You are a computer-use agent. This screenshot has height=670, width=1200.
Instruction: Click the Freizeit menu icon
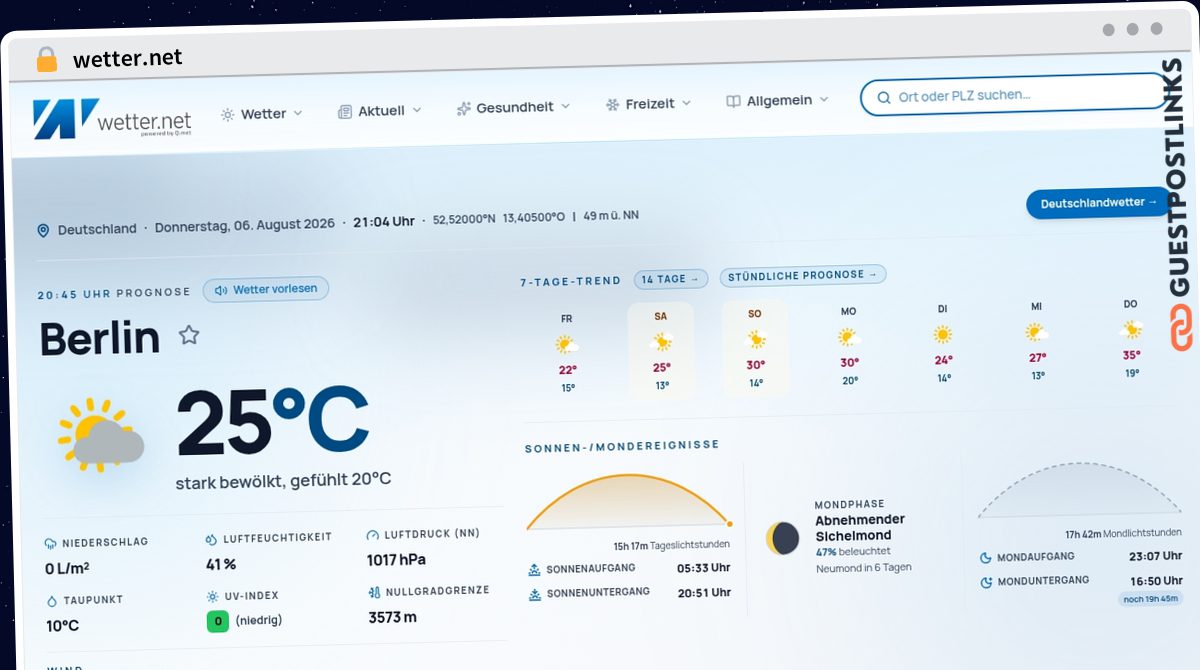[612, 104]
